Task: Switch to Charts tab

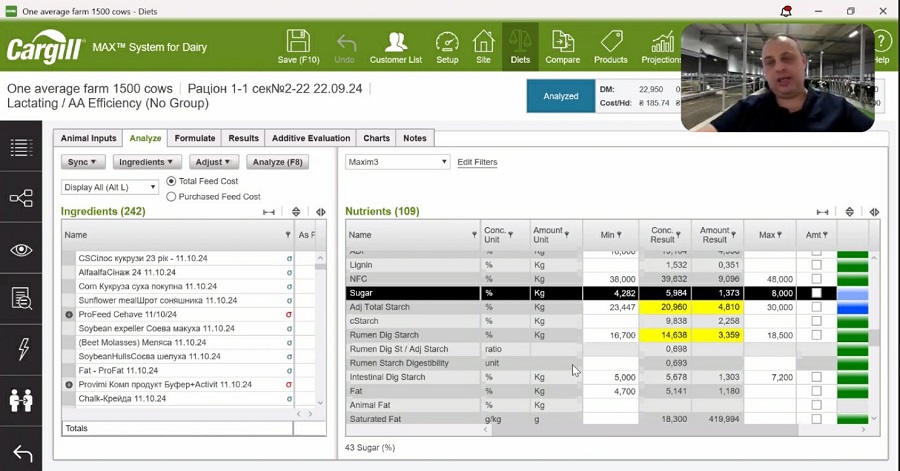Action: tap(377, 138)
